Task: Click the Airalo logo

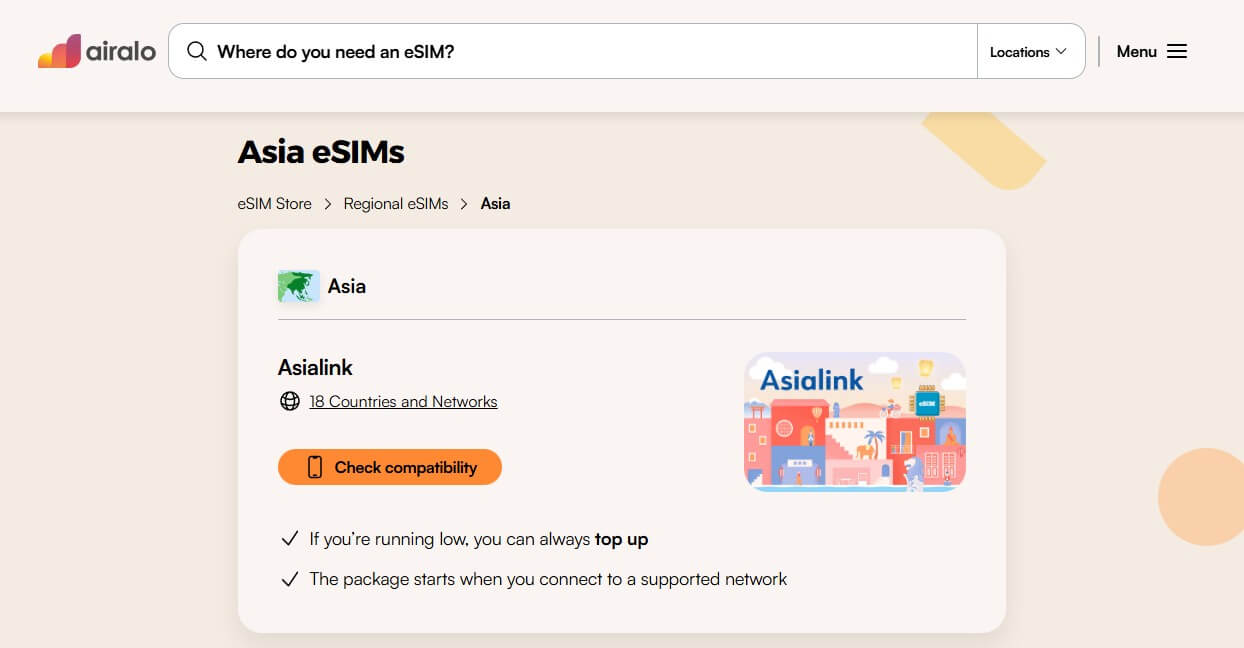Action: coord(97,51)
